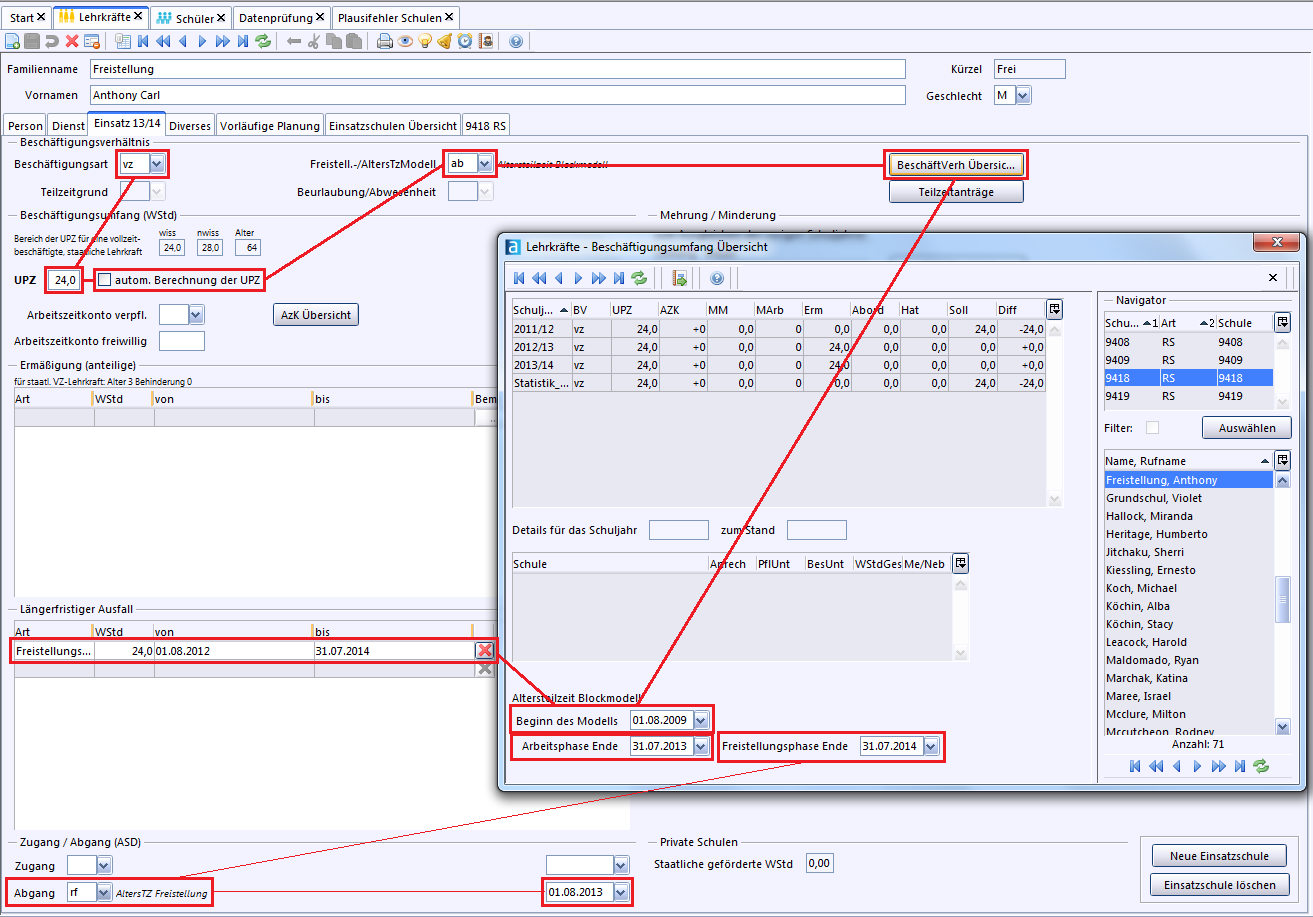Viewport: 1313px width, 917px height.
Task: Click the export icon in Beschäftigungsumfang Übersicht toolbar
Action: tap(680, 278)
